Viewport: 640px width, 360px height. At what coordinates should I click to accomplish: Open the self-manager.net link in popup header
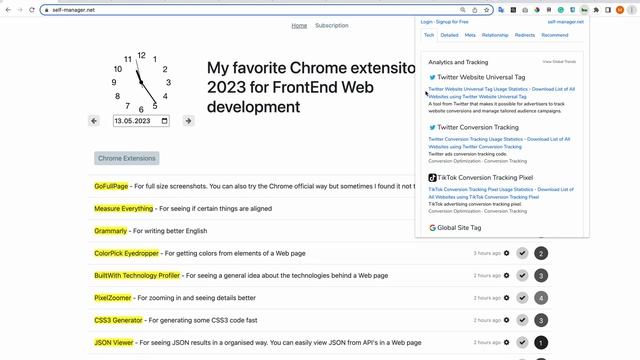point(566,22)
